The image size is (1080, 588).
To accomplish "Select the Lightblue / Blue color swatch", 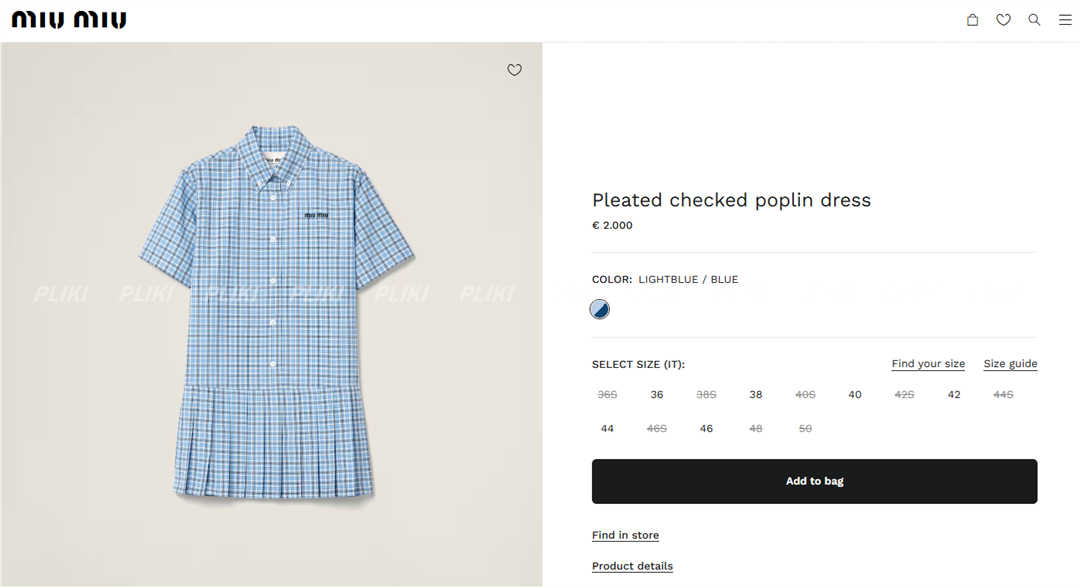I will pyautogui.click(x=600, y=309).
